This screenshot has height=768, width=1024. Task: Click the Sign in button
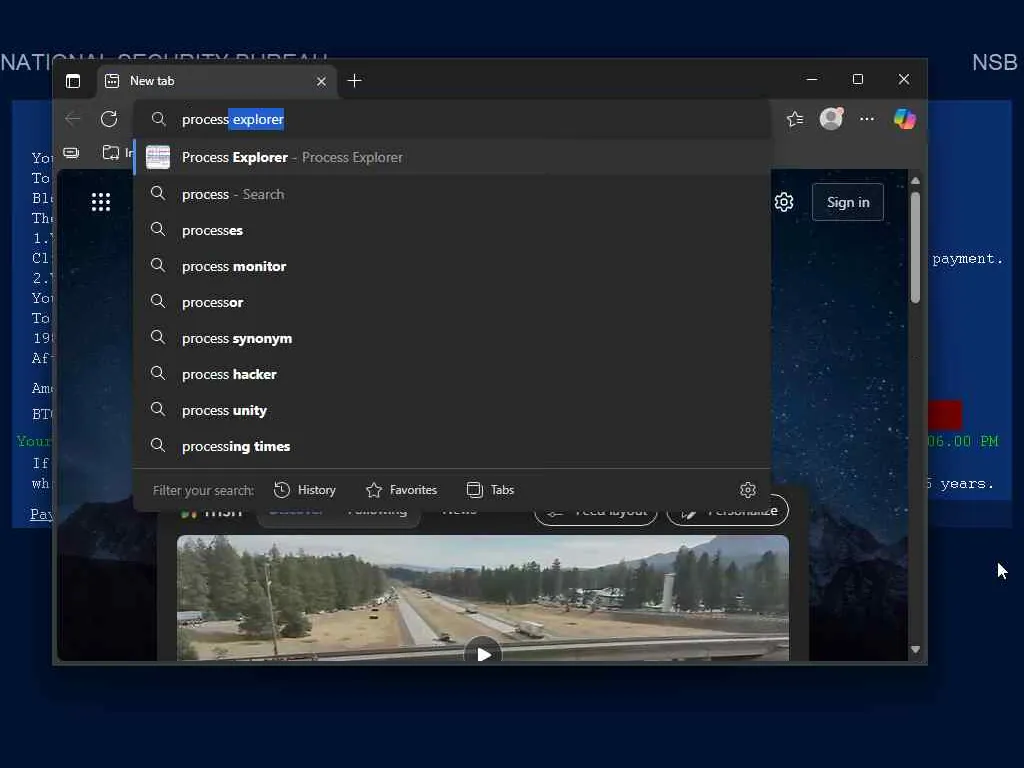(848, 202)
